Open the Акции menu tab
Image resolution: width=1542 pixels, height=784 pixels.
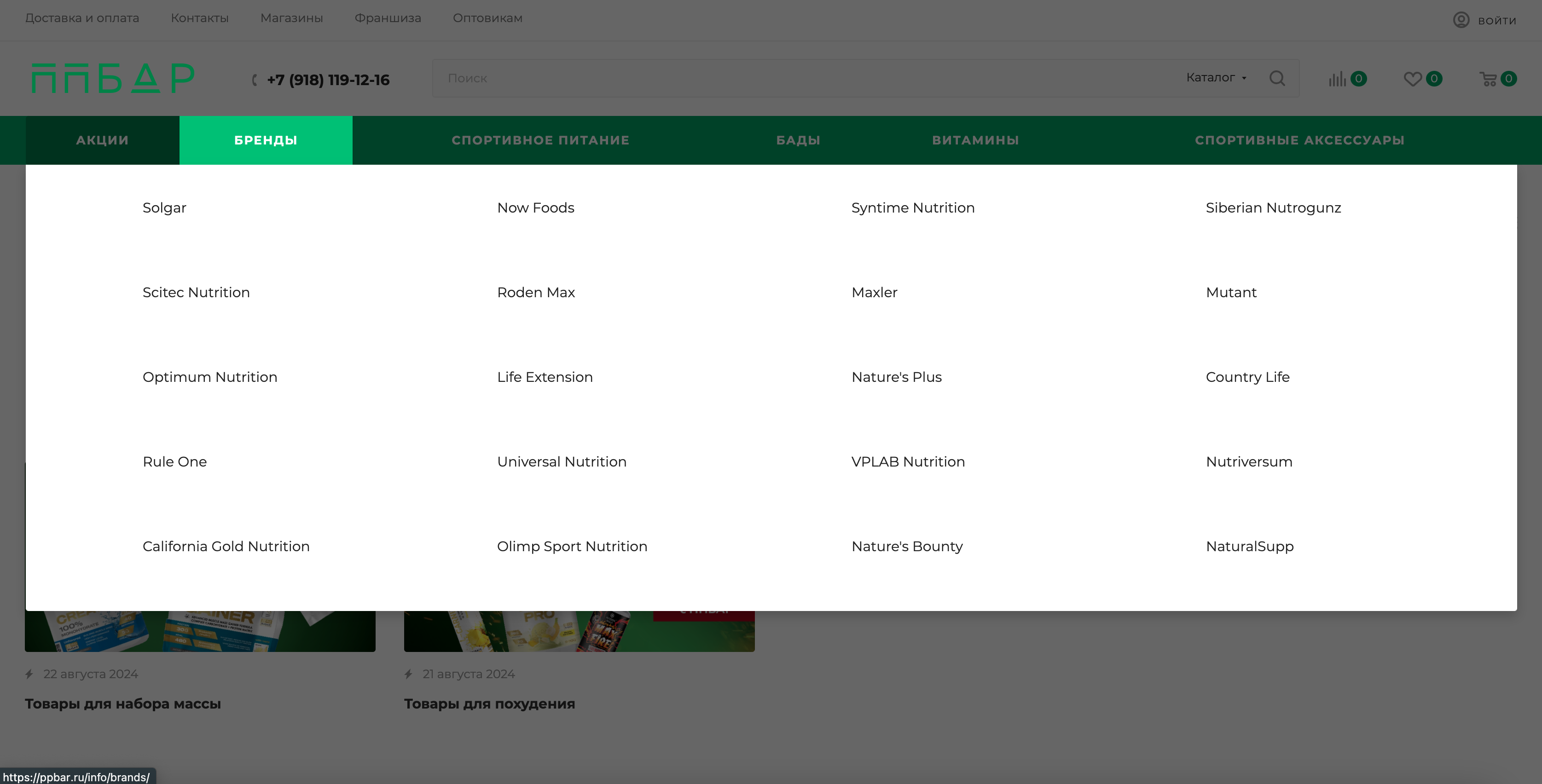[102, 140]
